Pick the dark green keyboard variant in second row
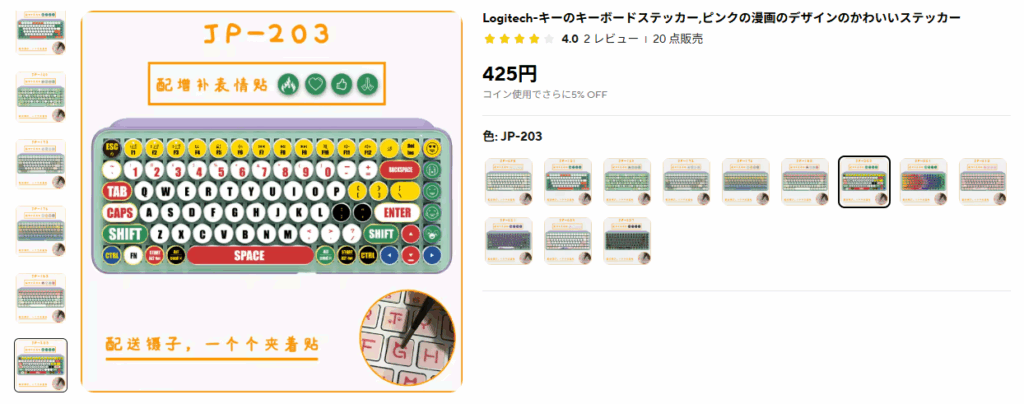 (627, 241)
